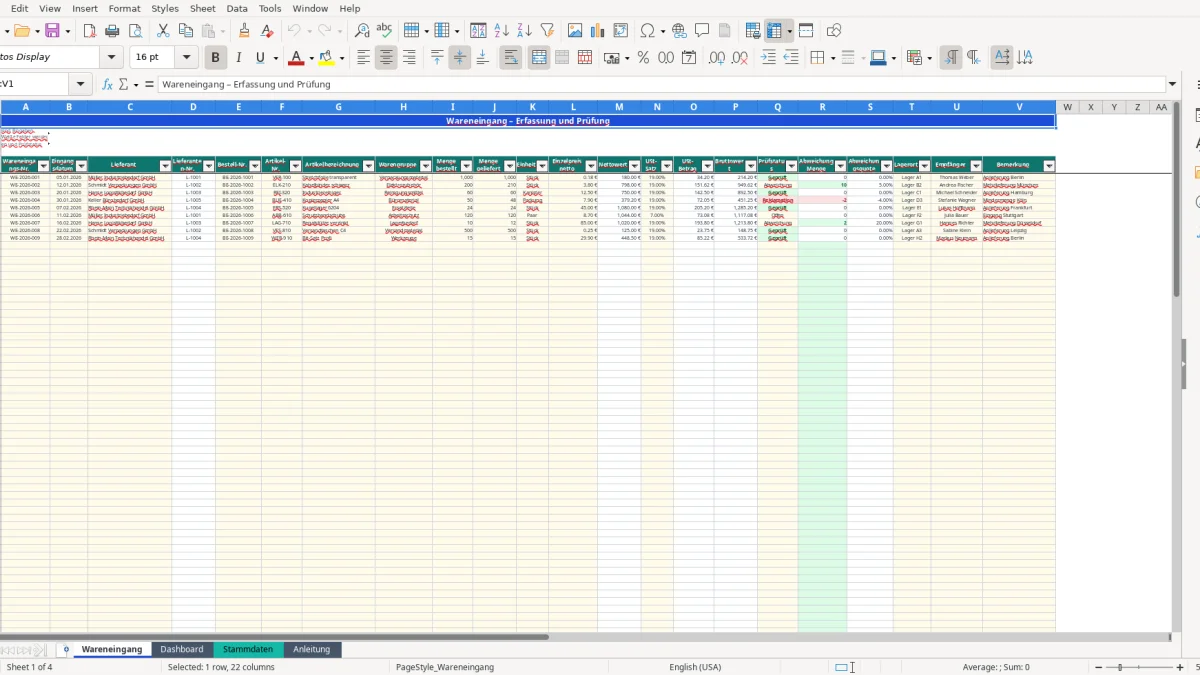Save the document with the floppy icon
The width and height of the screenshot is (1200, 675).
(52, 31)
